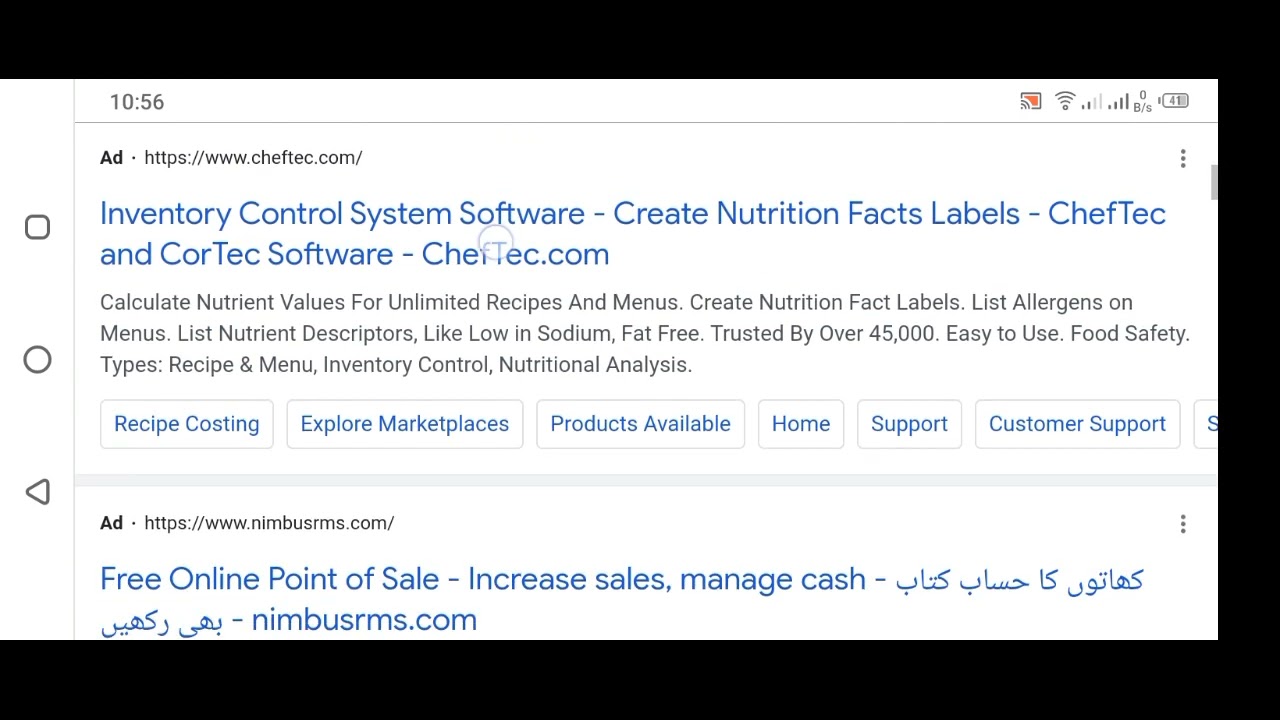Open Inventory Control System Software ad title
The width and height of the screenshot is (1280, 720).
[x=633, y=233]
